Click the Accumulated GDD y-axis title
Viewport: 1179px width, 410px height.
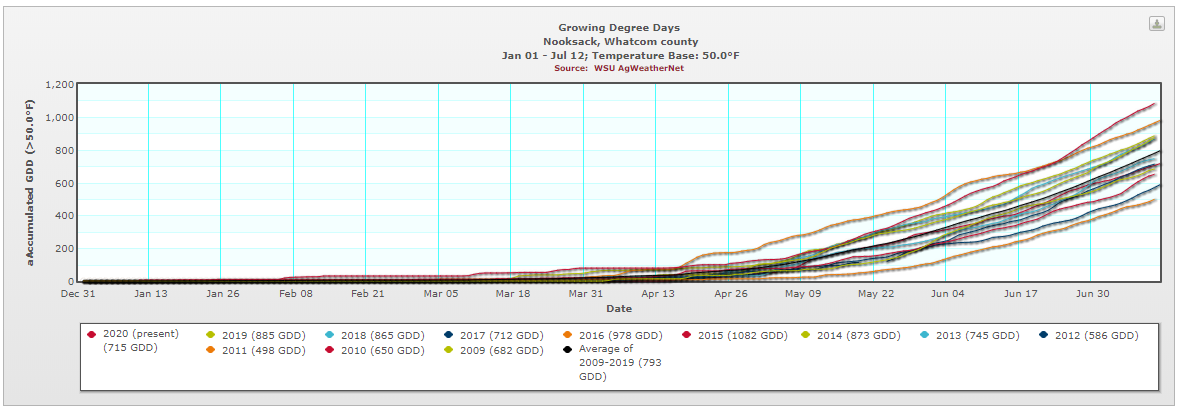pyautogui.click(x=30, y=182)
